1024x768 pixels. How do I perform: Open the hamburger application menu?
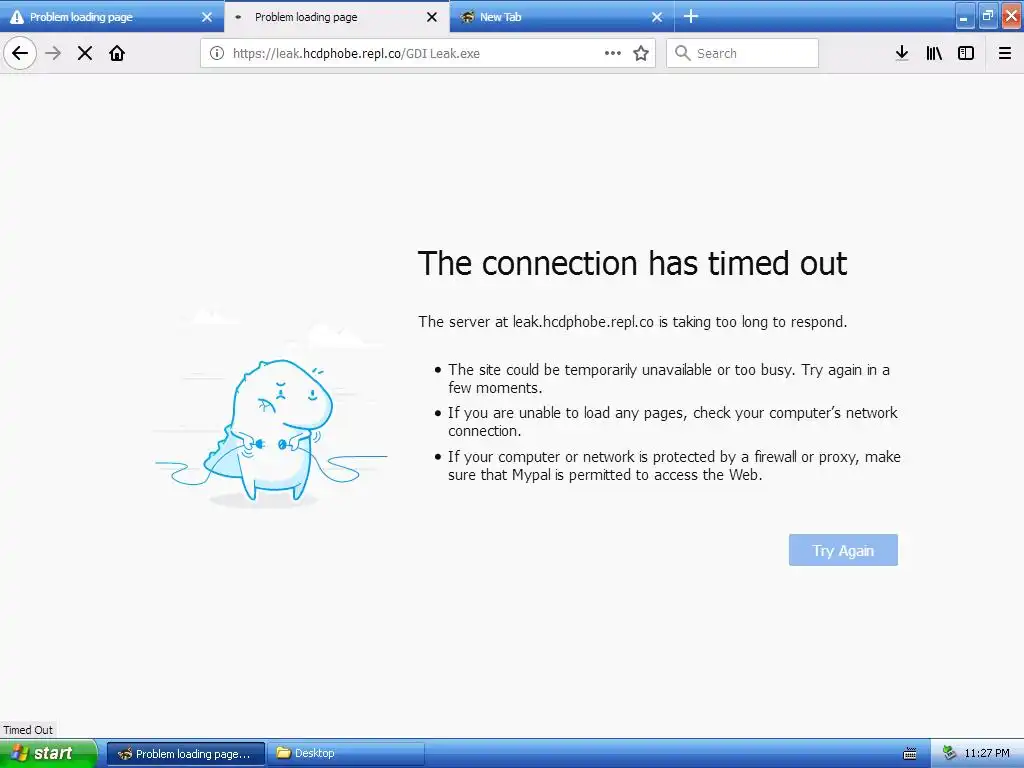[1005, 53]
